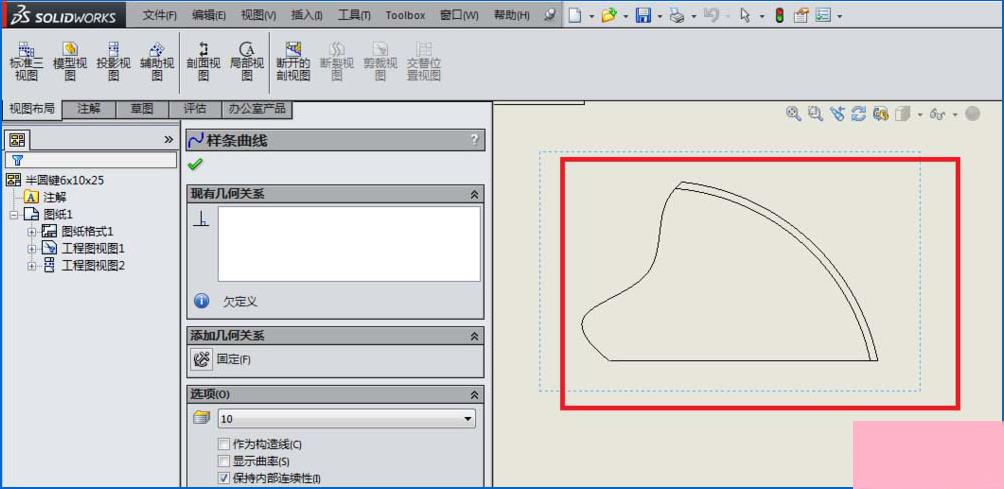Save the drawing with the floppy icon

point(643,16)
